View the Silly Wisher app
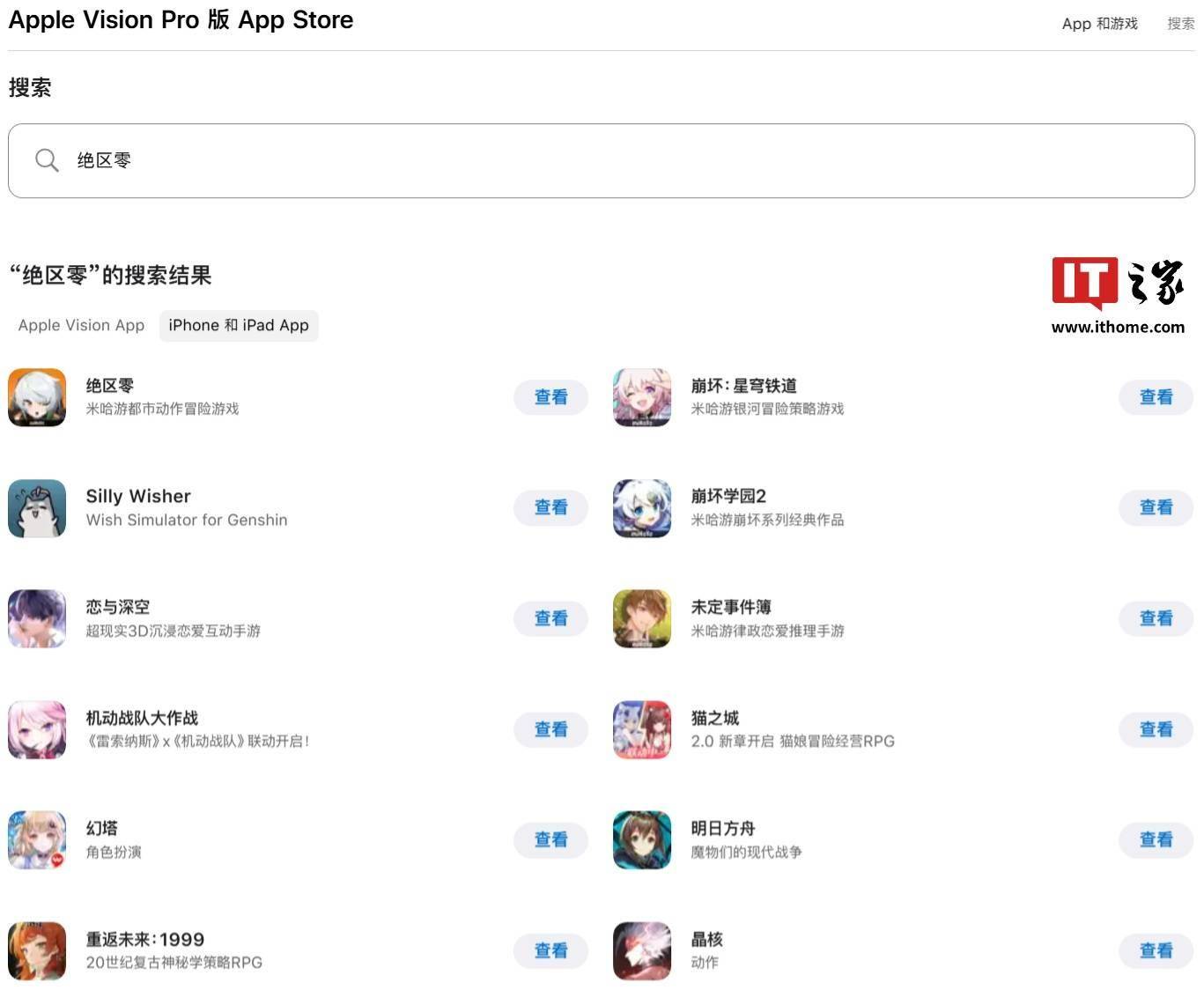The image size is (1204, 990). 551,507
